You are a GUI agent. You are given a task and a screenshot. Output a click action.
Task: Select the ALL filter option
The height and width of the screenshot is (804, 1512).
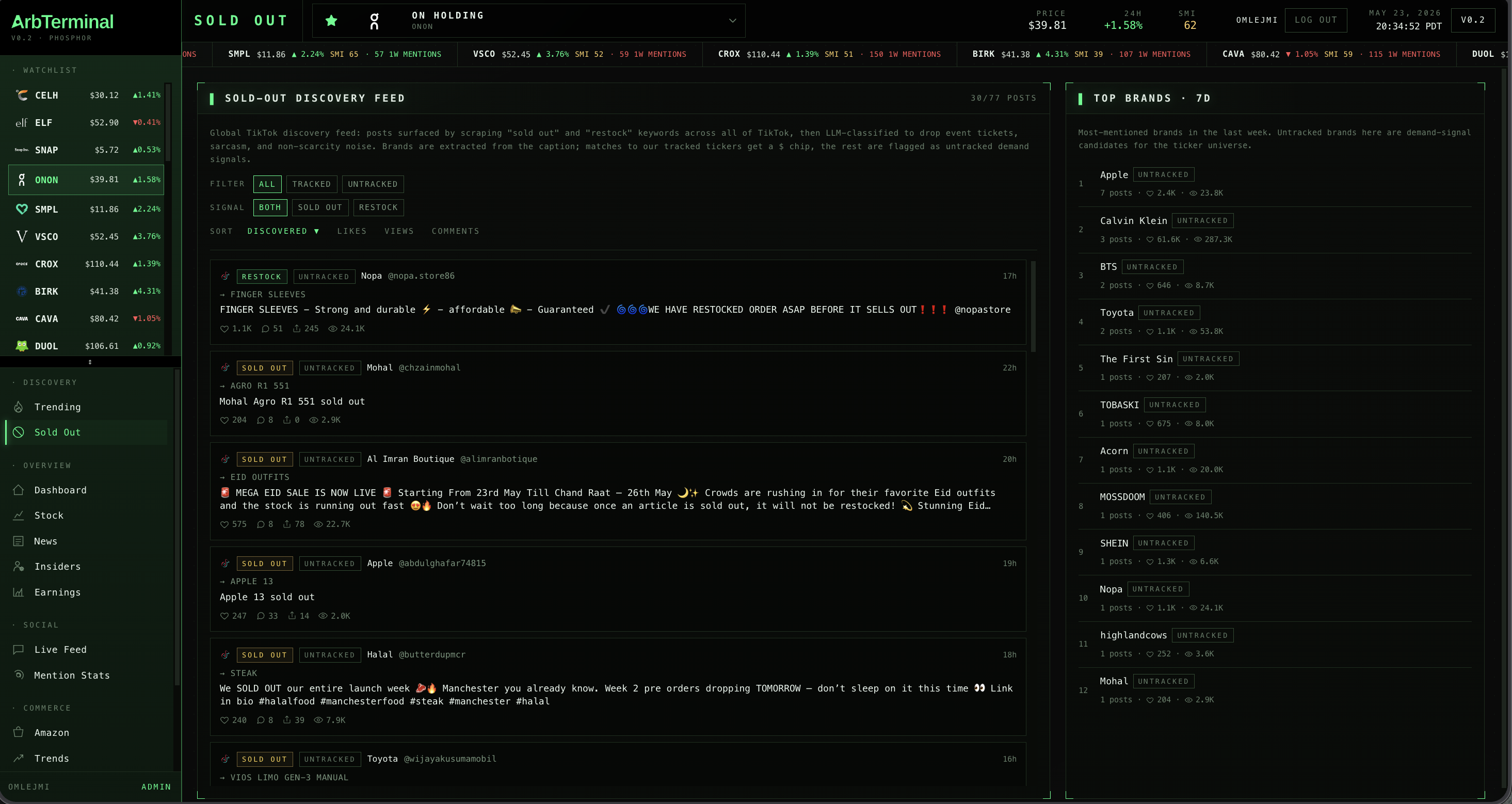tap(267, 184)
